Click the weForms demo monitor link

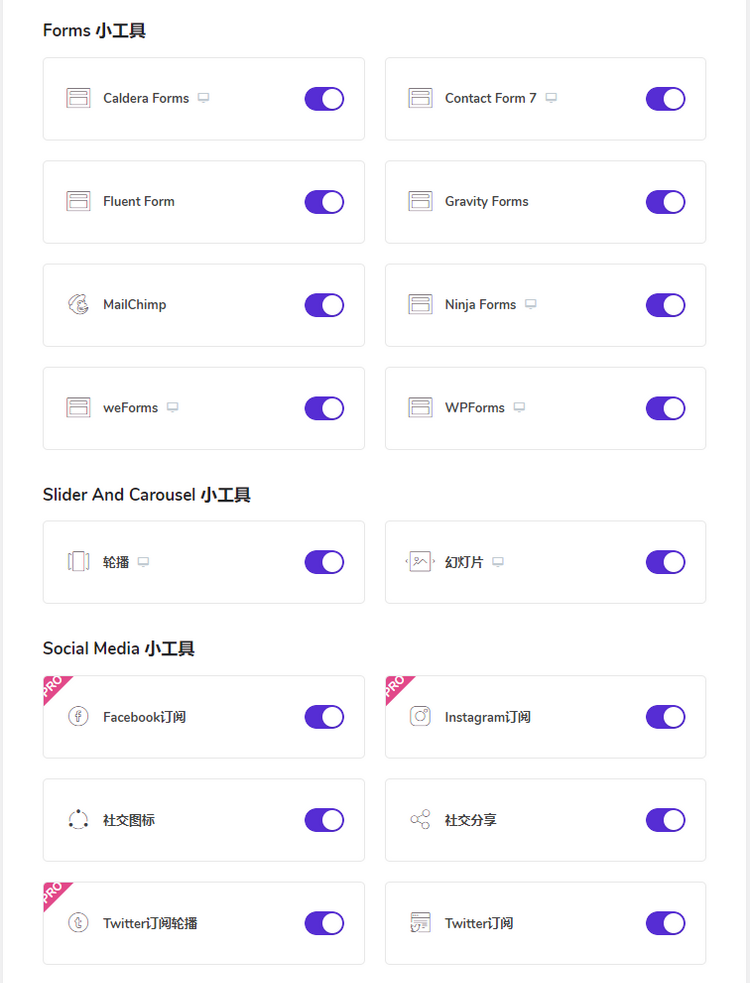(172, 407)
